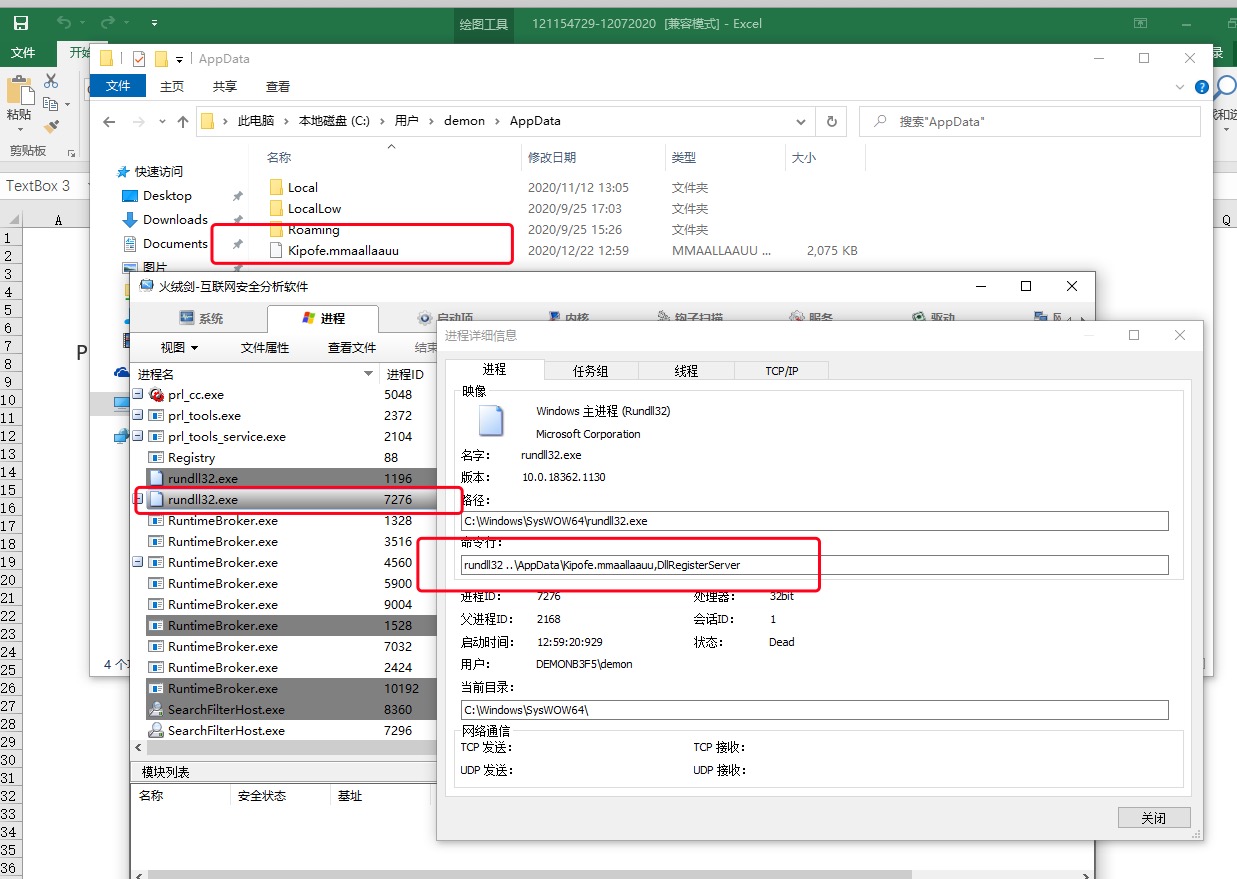Click the cut scissors icon in Excel
The image size is (1237, 879).
pos(50,81)
